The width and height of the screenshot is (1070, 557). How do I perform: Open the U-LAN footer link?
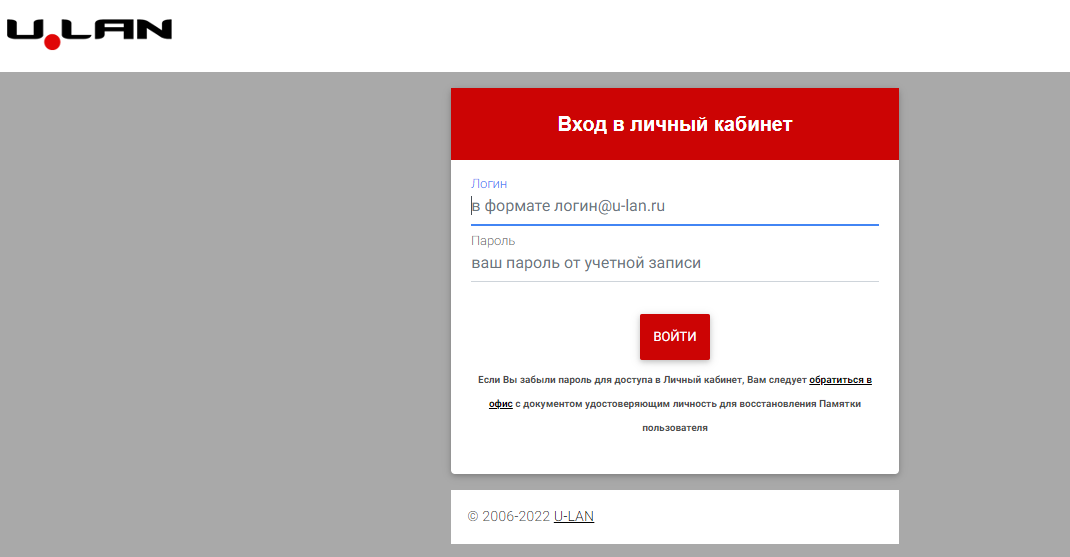coord(574,516)
